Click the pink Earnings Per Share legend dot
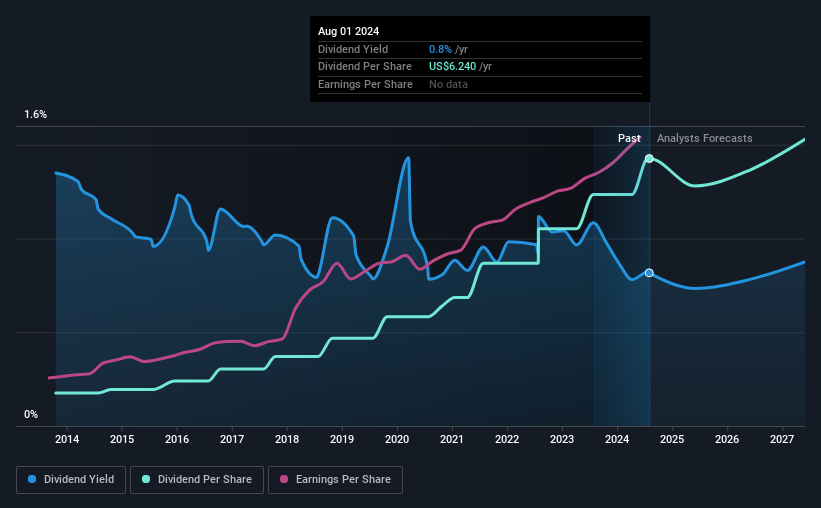Viewport: 821px width, 508px height. (x=284, y=479)
